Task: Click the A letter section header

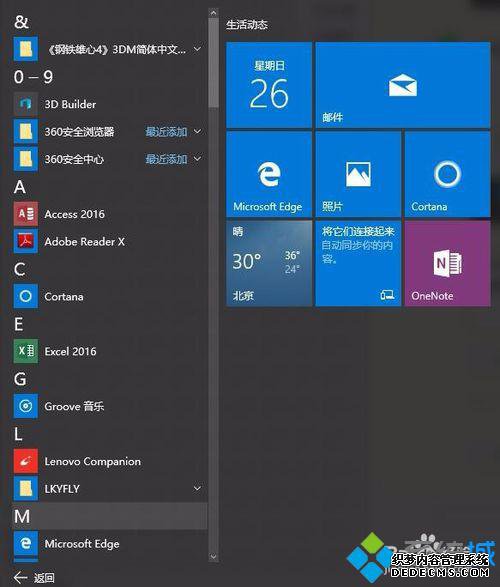Action: point(20,186)
